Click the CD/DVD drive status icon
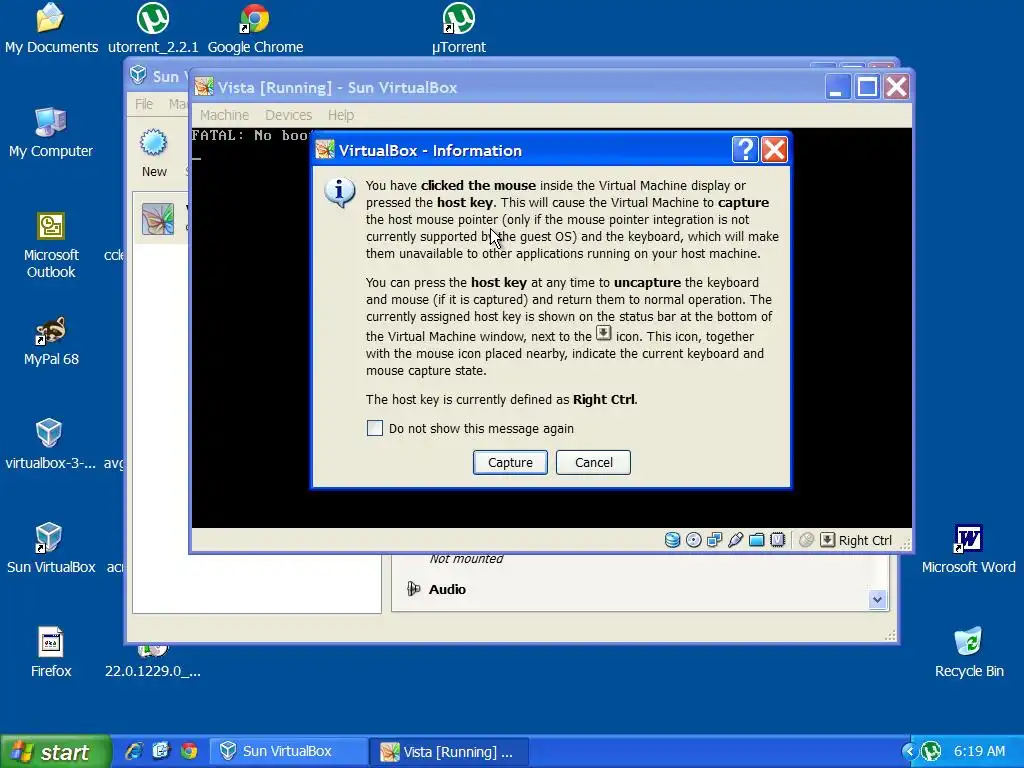The image size is (1024, 768). [x=694, y=540]
